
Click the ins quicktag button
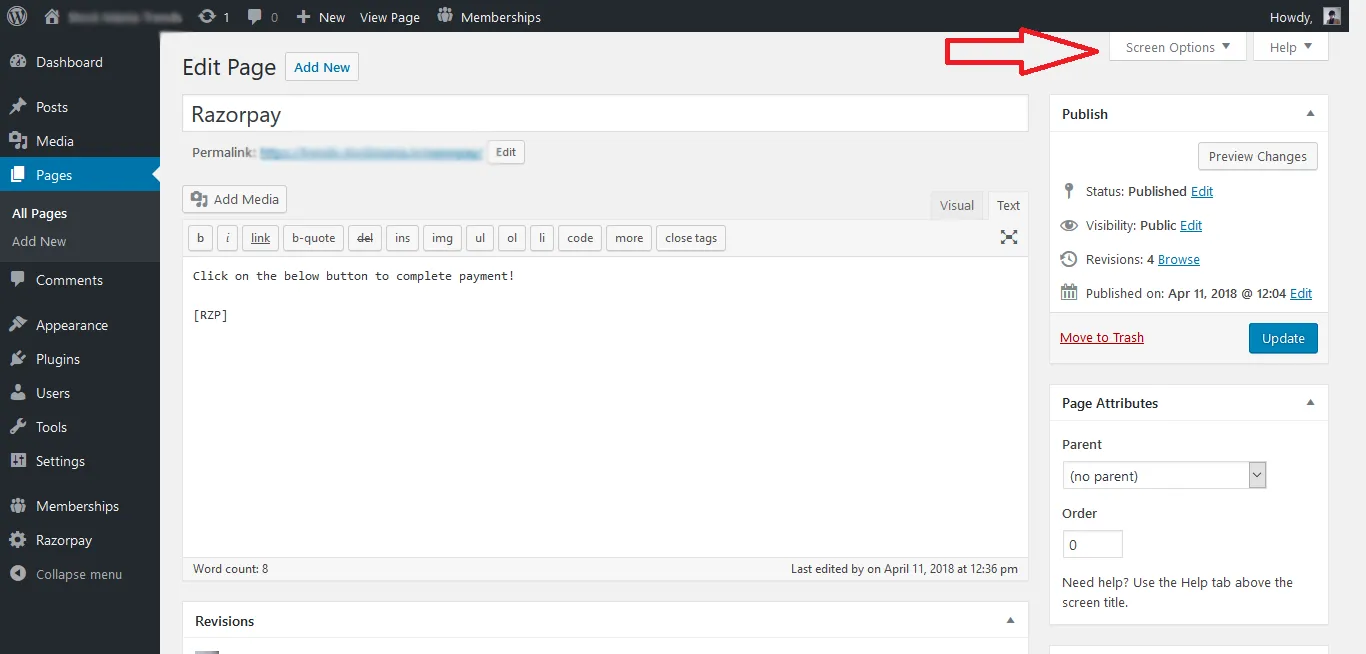pyautogui.click(x=402, y=238)
